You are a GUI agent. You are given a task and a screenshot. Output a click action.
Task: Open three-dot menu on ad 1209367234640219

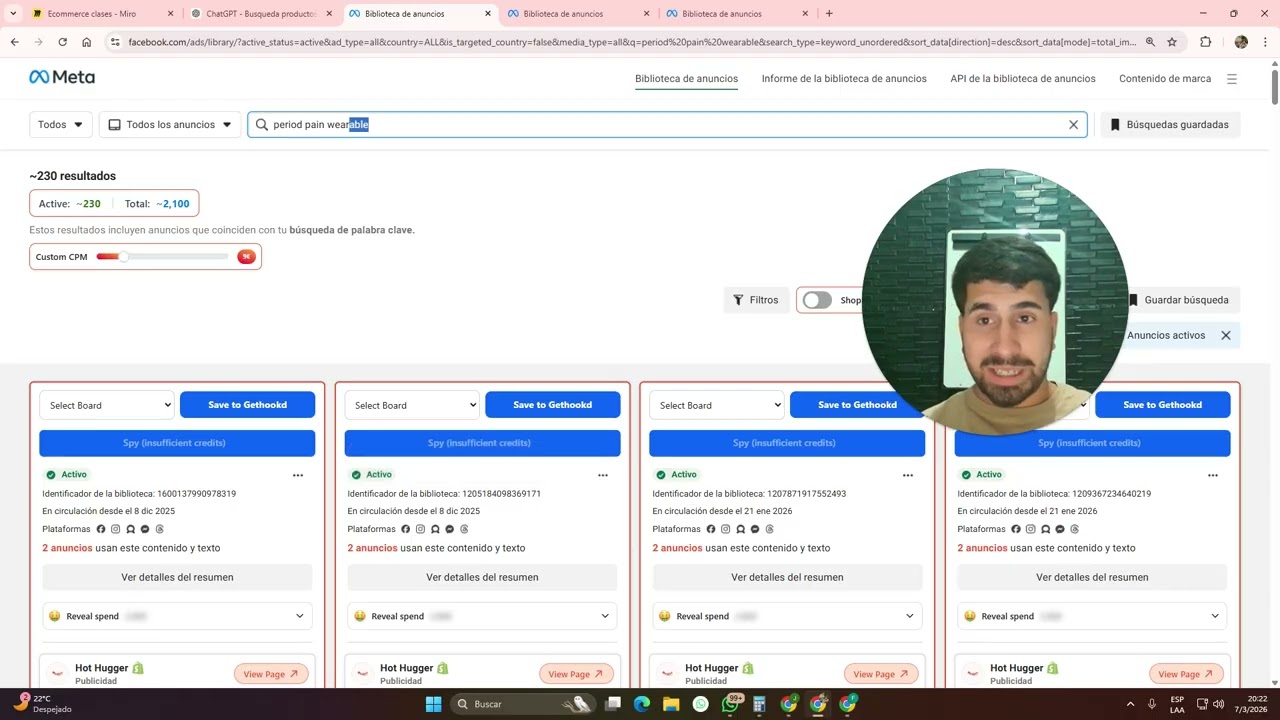tap(1213, 475)
